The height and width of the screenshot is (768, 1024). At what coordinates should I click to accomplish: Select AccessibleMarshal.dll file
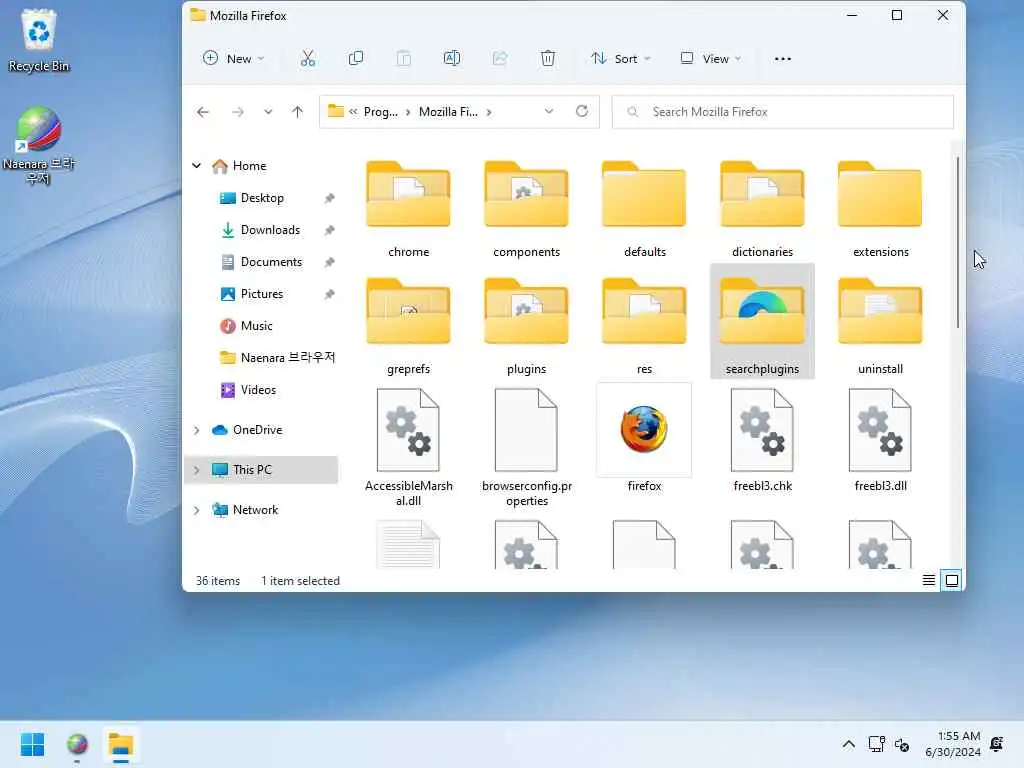tap(408, 446)
